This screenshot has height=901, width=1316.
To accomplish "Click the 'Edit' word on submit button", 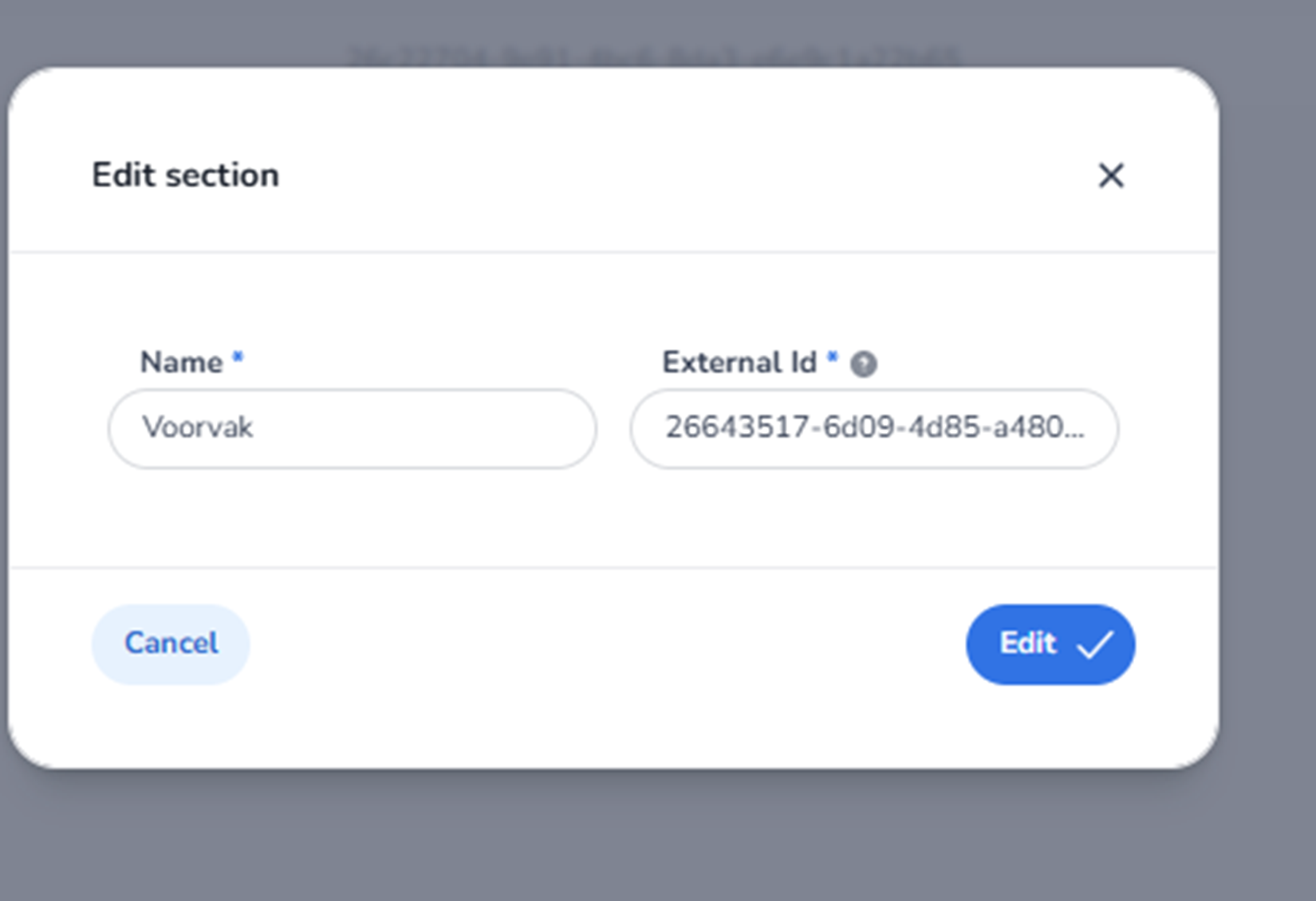I will [x=1027, y=643].
